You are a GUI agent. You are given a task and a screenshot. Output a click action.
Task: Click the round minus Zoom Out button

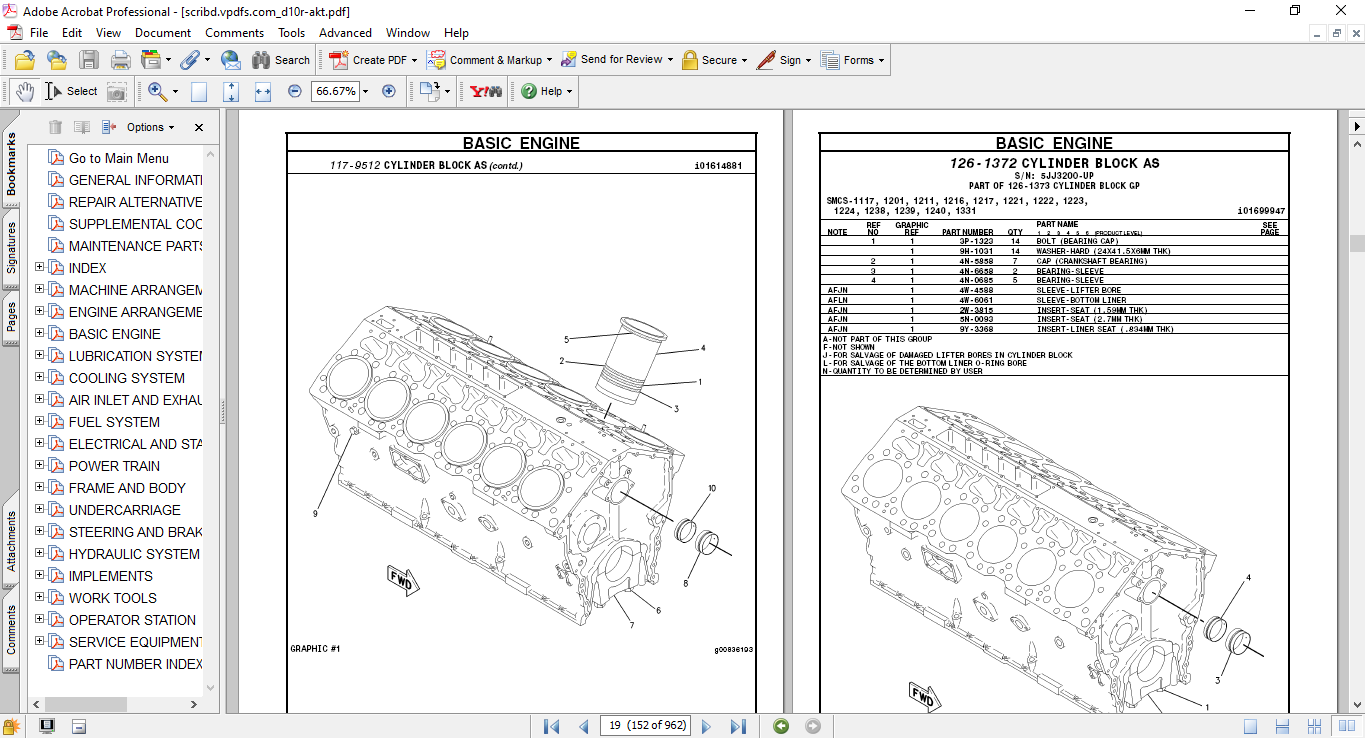click(x=295, y=91)
